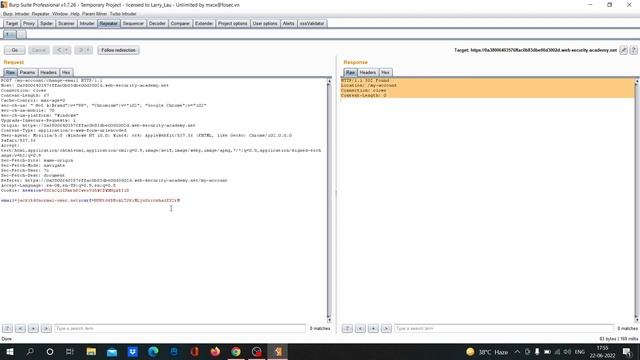
Task: Click the Cookie session header line
Action: tap(65, 190)
